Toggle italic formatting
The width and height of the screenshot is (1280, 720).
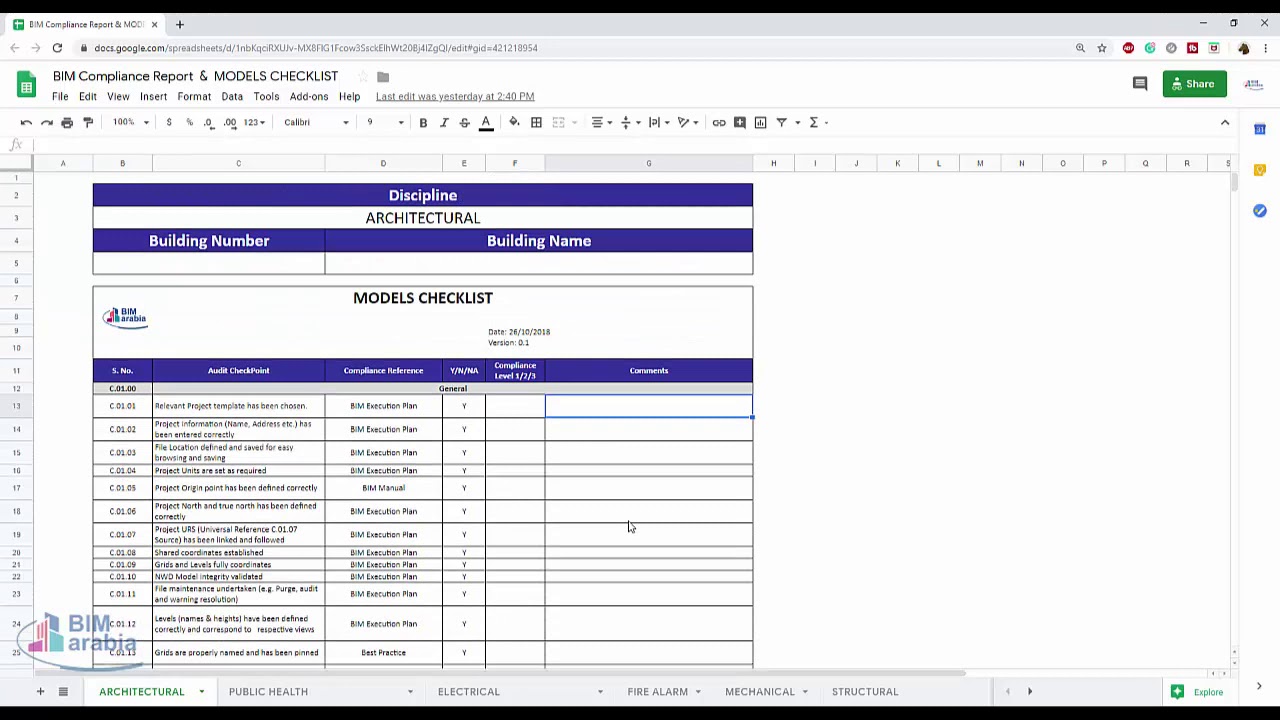(x=444, y=122)
